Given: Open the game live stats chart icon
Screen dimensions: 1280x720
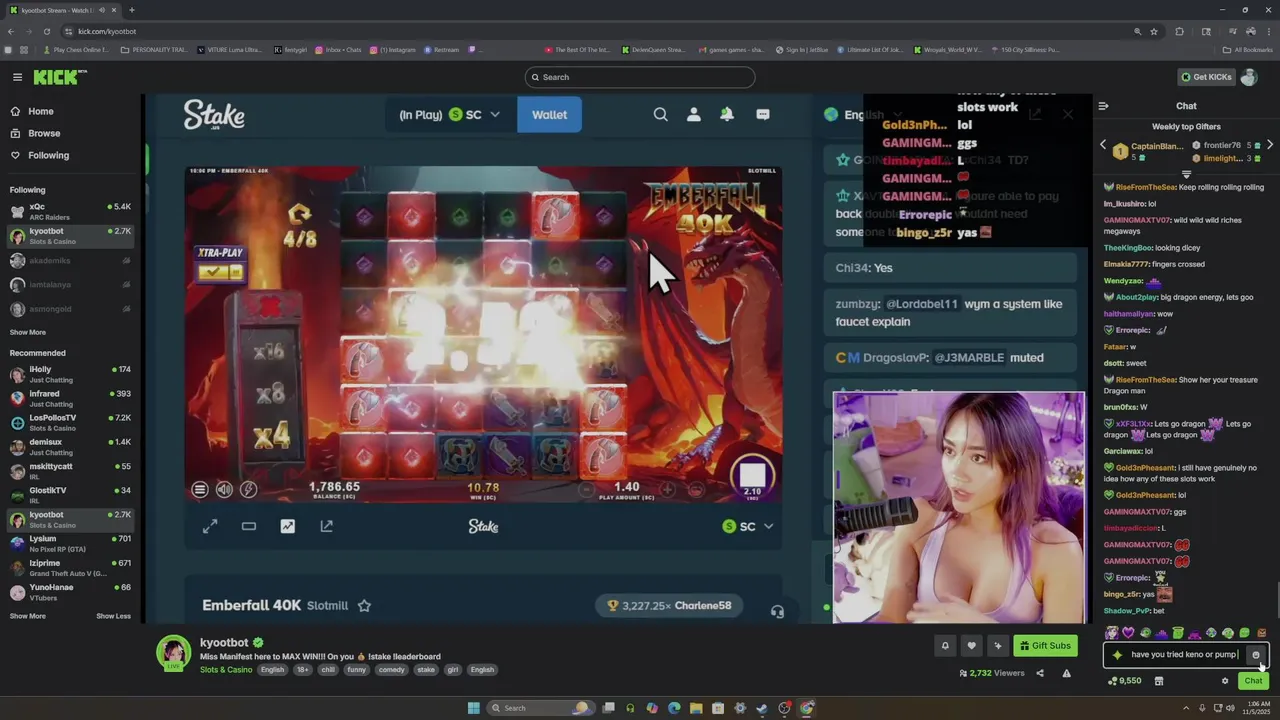Looking at the screenshot, I should (288, 526).
